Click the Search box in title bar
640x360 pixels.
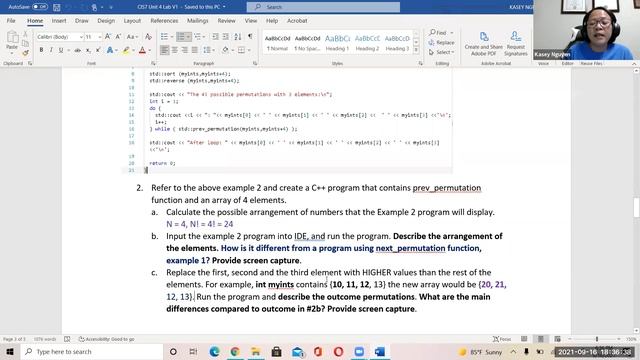tap(323, 7)
